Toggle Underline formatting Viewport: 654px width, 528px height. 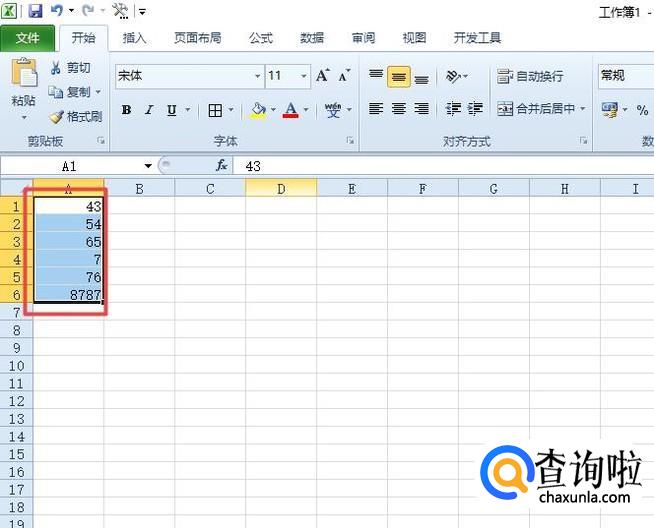tap(171, 110)
